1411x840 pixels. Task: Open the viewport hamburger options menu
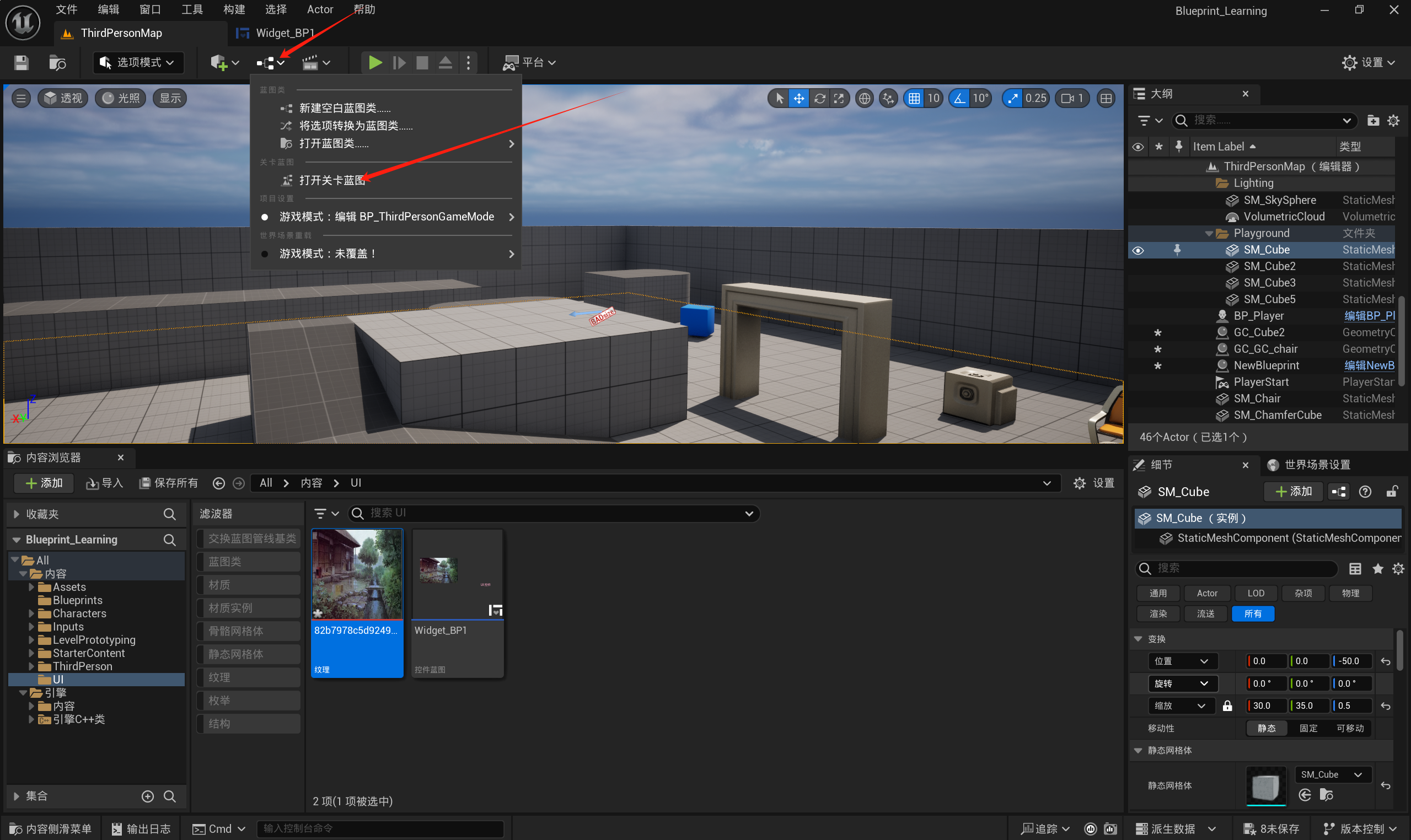[x=22, y=99]
